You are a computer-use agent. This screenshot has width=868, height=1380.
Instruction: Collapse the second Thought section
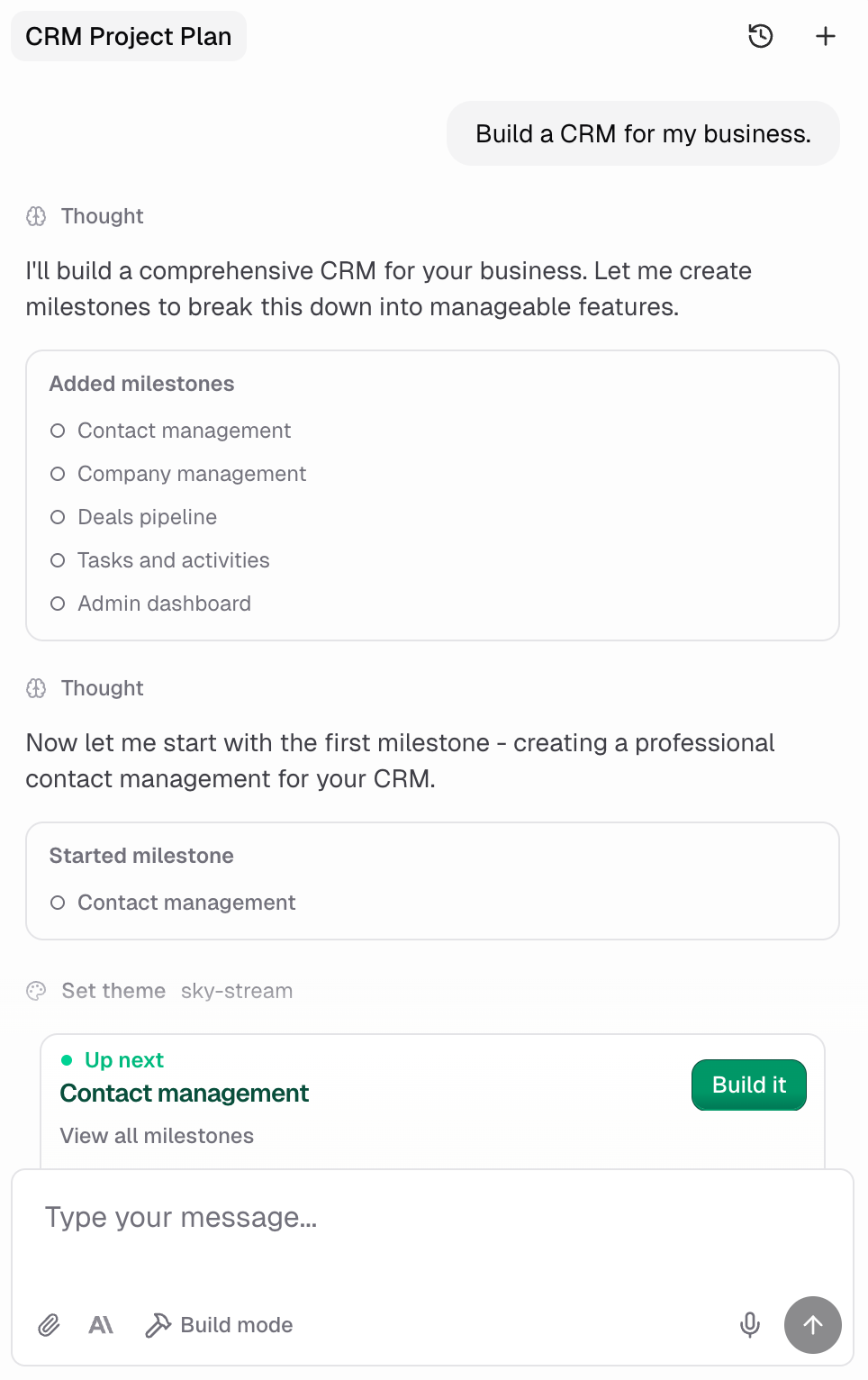pos(102,688)
